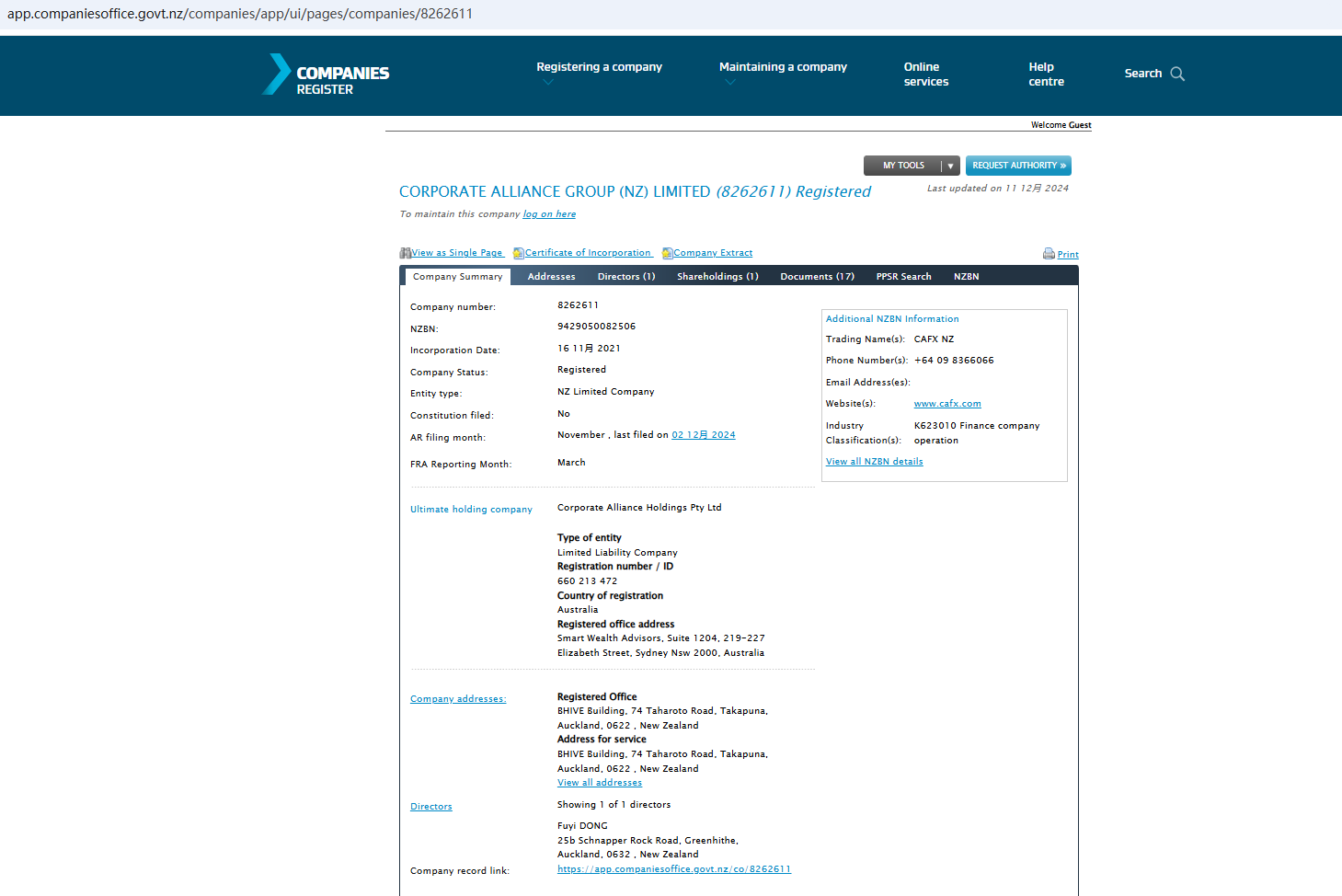Click the Ultimate holding company link
The width and height of the screenshot is (1342, 896).
click(471, 510)
